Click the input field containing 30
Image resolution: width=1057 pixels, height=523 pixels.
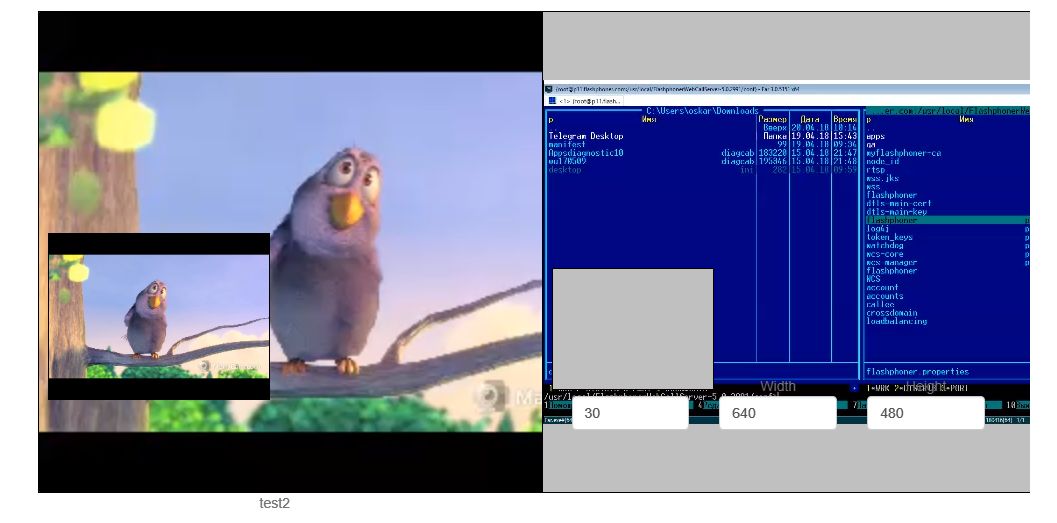(630, 413)
